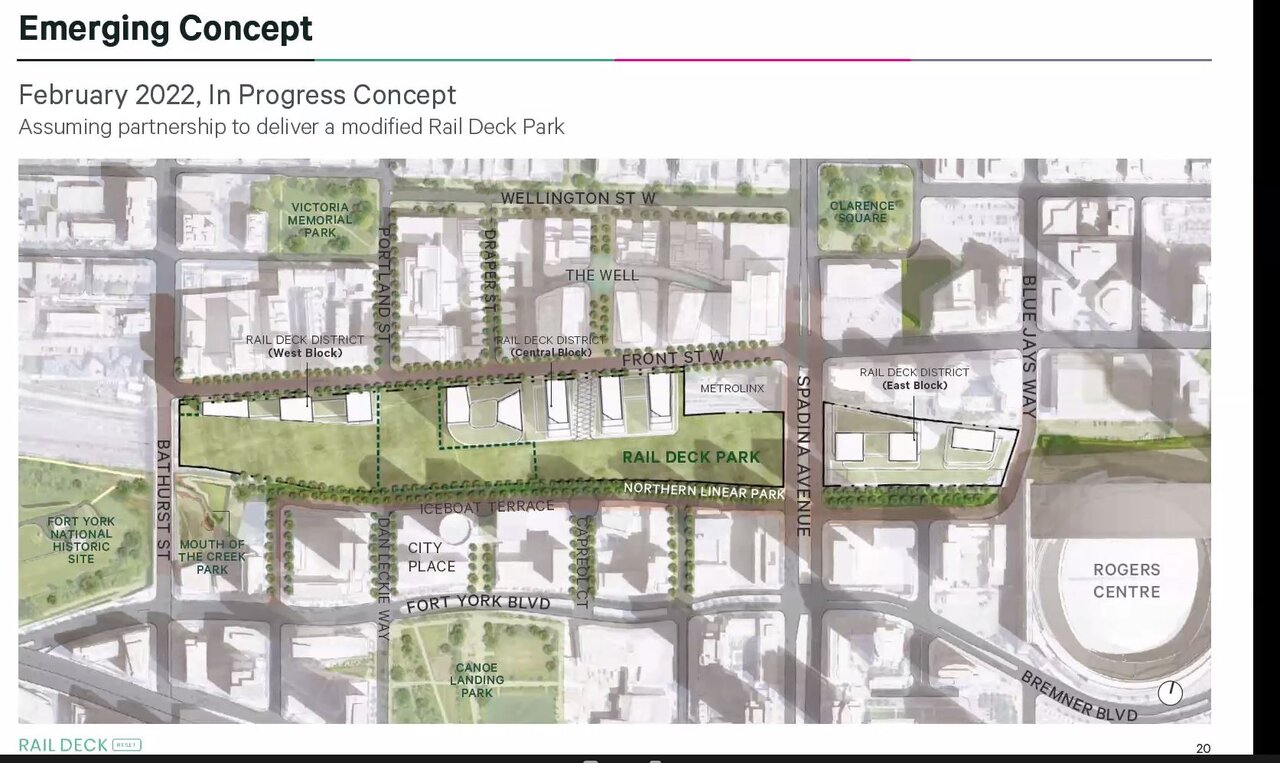
Task: Click the City Place label
Action: coord(432,557)
